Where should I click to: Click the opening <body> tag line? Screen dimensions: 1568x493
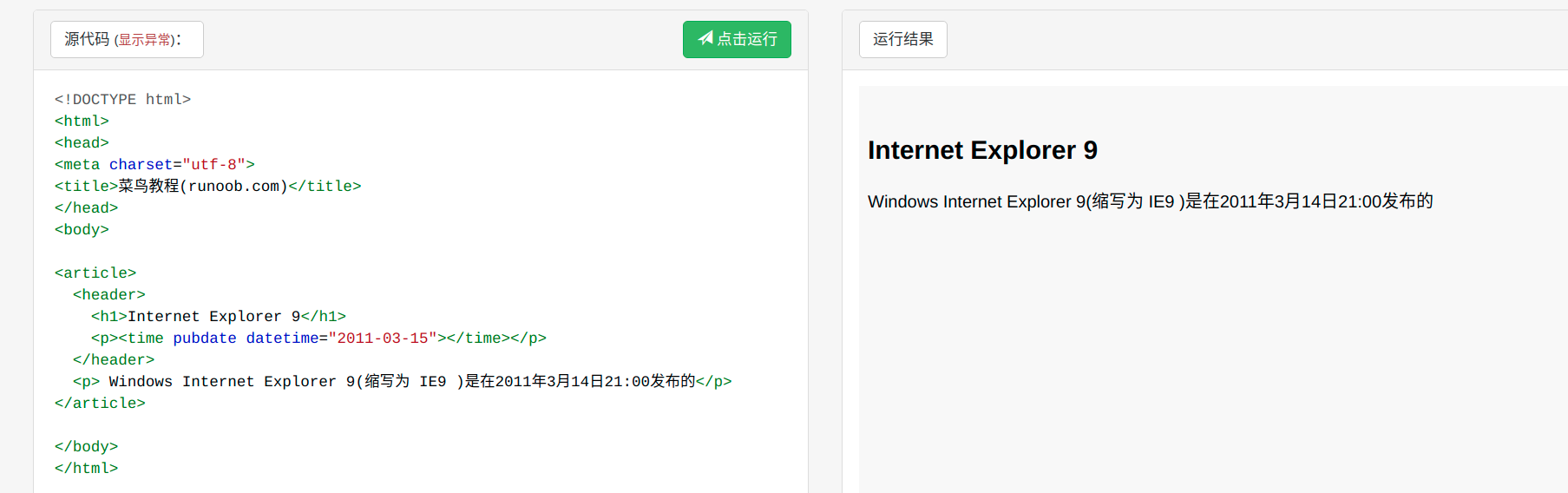click(82, 230)
